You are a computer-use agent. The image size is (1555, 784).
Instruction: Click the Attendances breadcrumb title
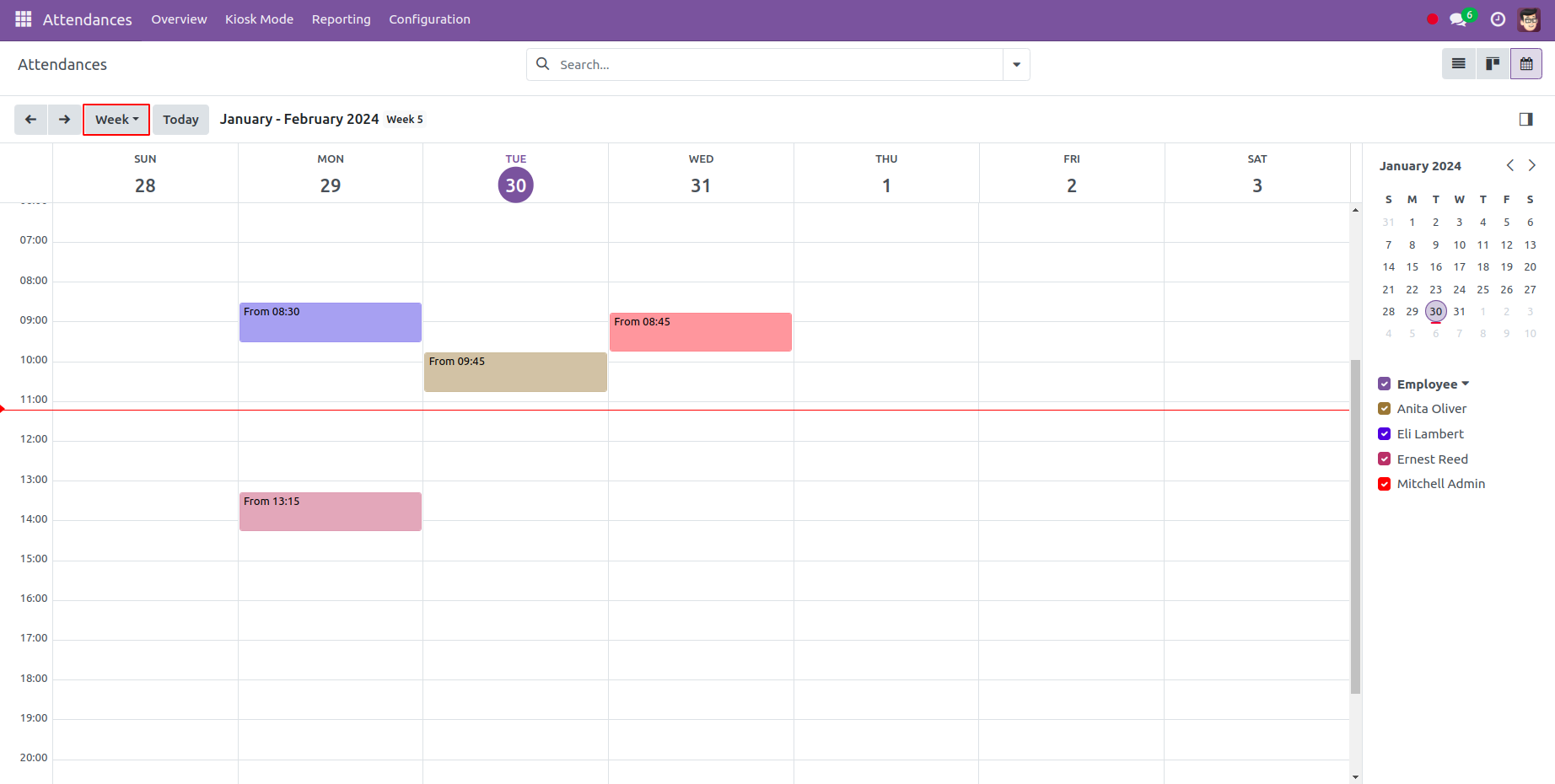[x=62, y=65]
